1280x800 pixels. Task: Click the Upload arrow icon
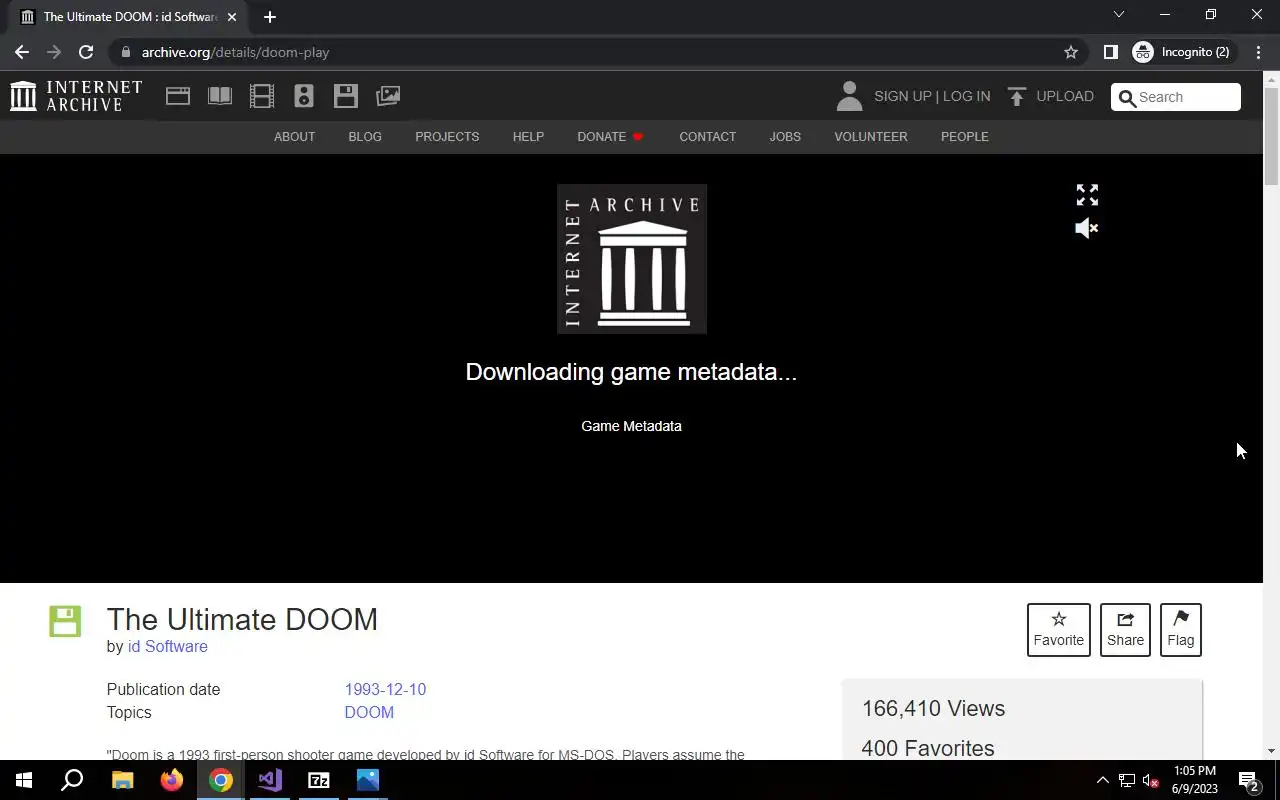1017,96
